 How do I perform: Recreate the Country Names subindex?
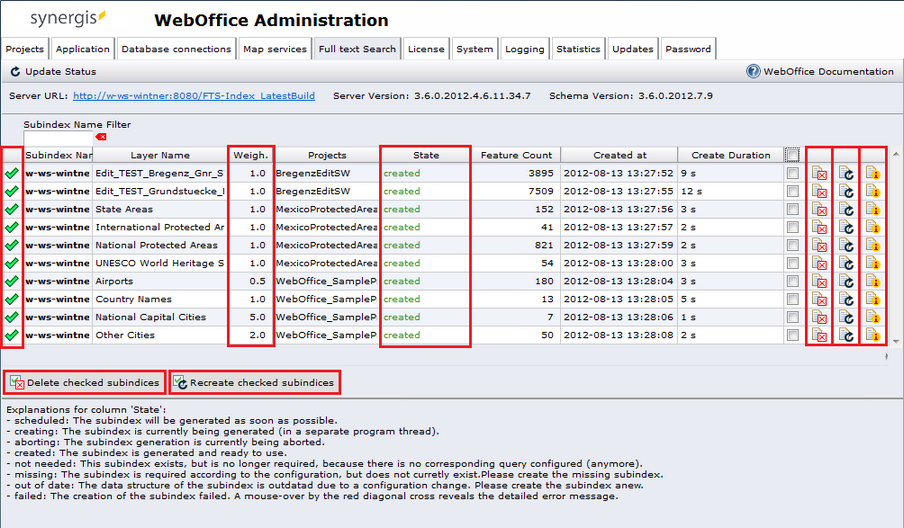pos(846,299)
